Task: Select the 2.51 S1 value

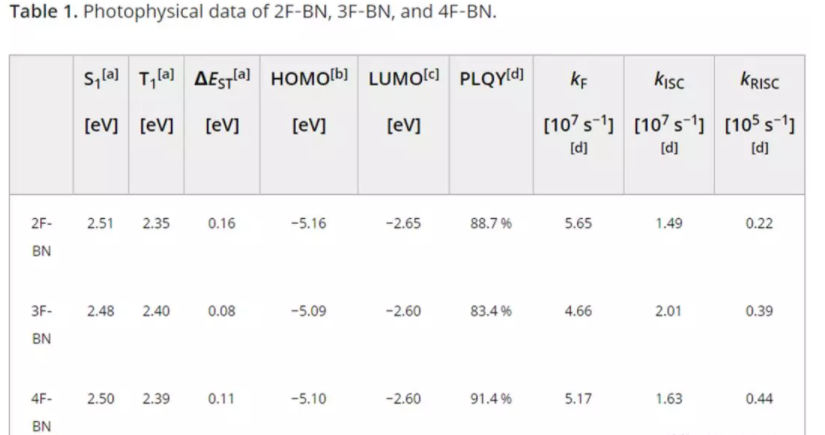Action: (x=99, y=223)
